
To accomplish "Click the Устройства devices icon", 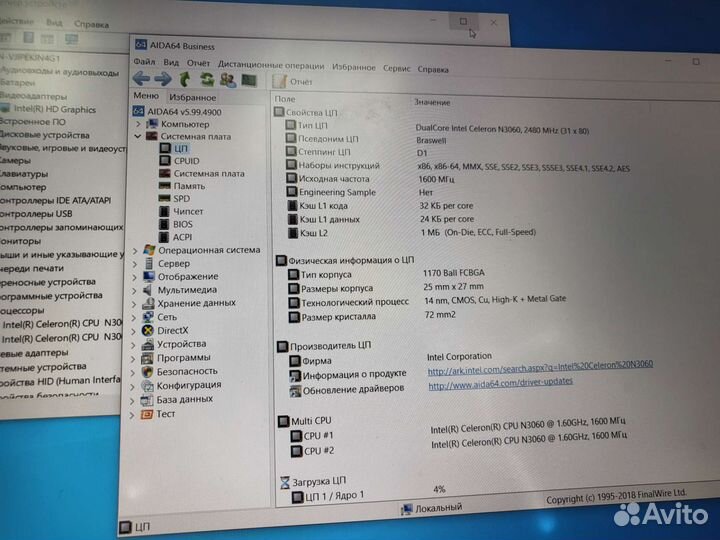I will pyautogui.click(x=147, y=344).
